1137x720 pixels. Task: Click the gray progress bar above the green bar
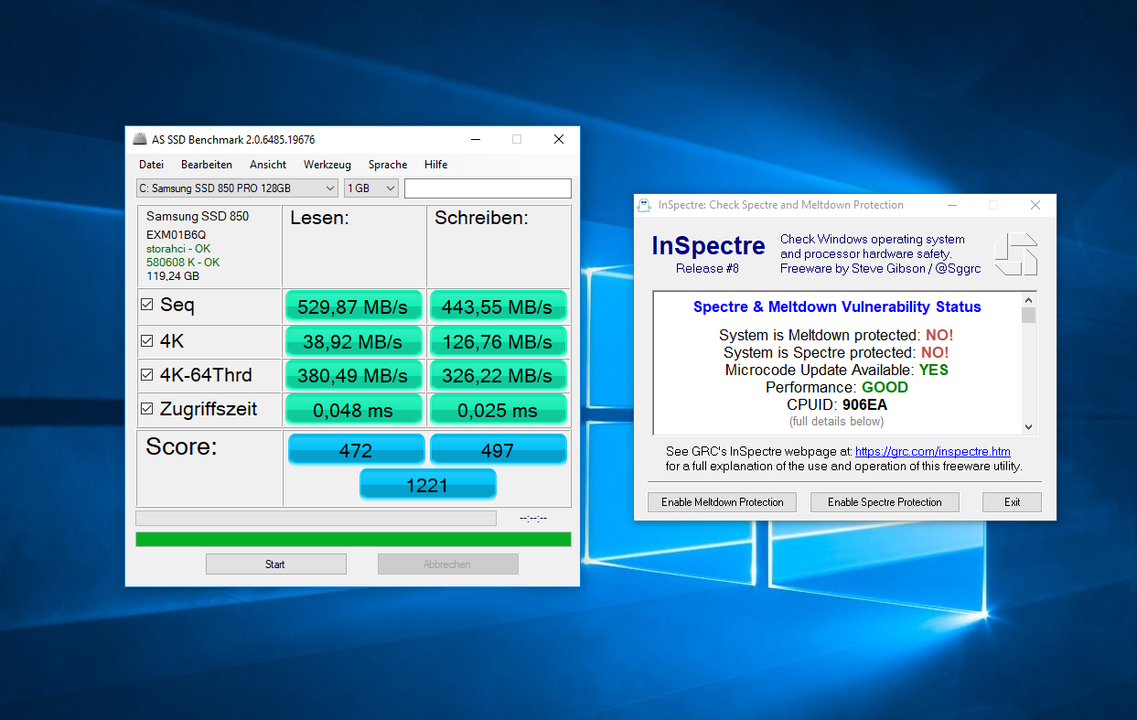[316, 518]
